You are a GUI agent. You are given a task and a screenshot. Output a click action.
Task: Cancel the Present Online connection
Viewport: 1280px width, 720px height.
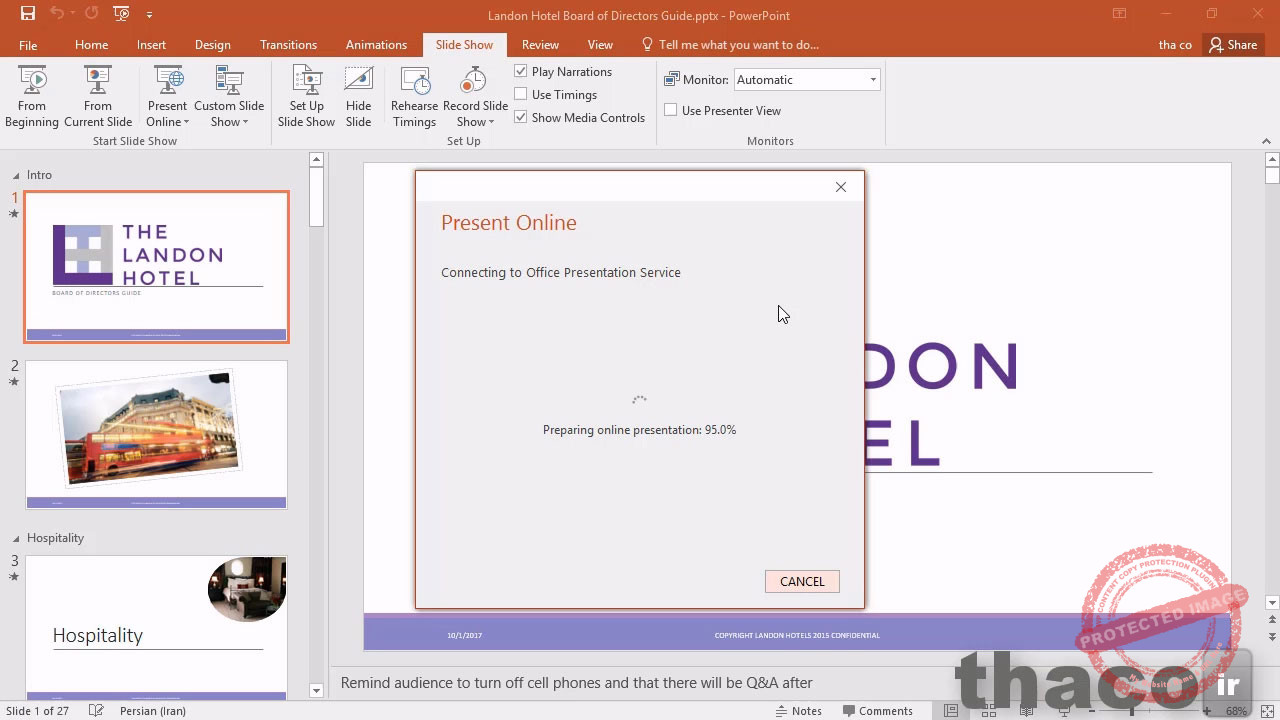(x=802, y=582)
